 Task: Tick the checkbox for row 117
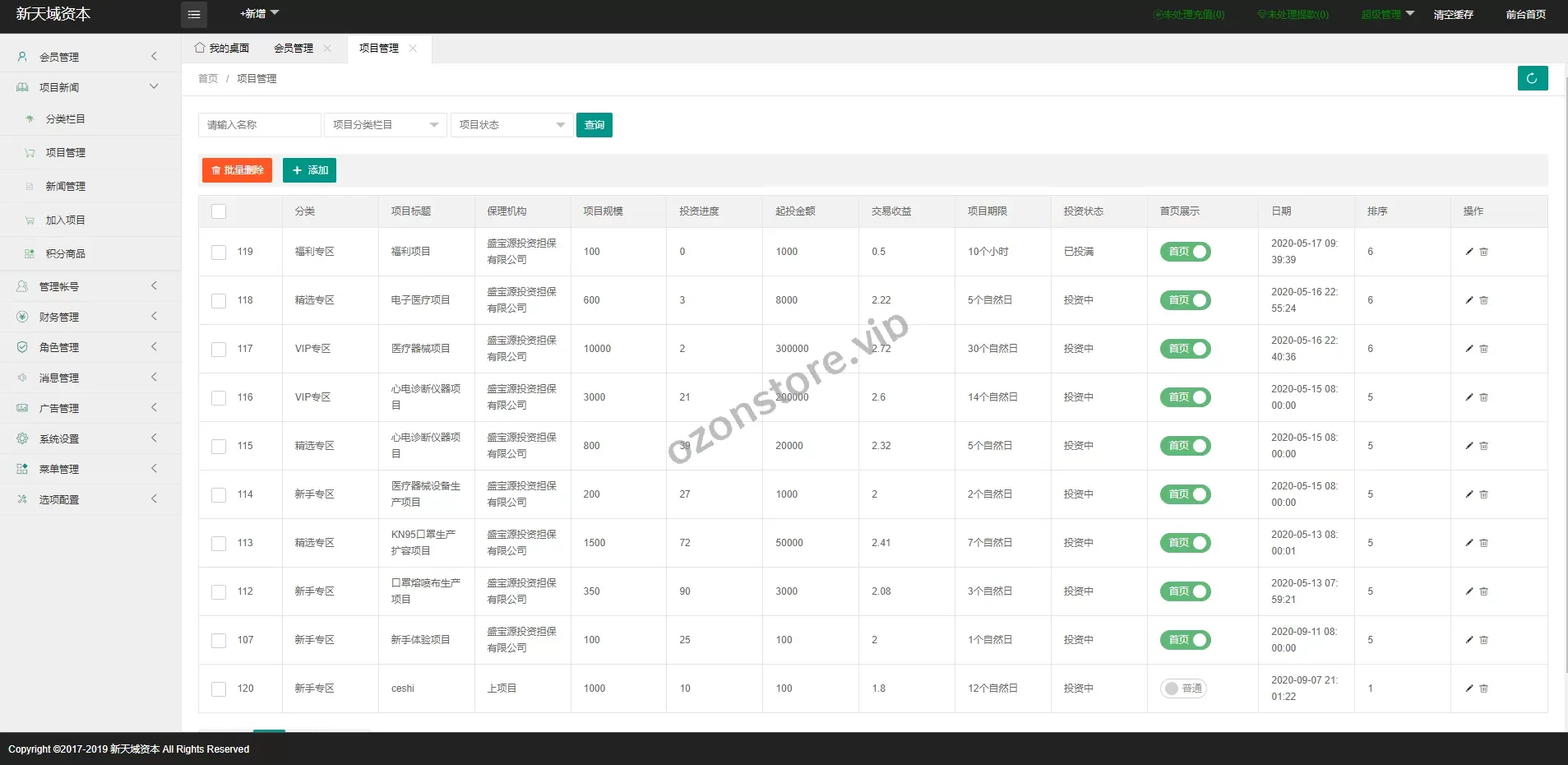coord(219,350)
